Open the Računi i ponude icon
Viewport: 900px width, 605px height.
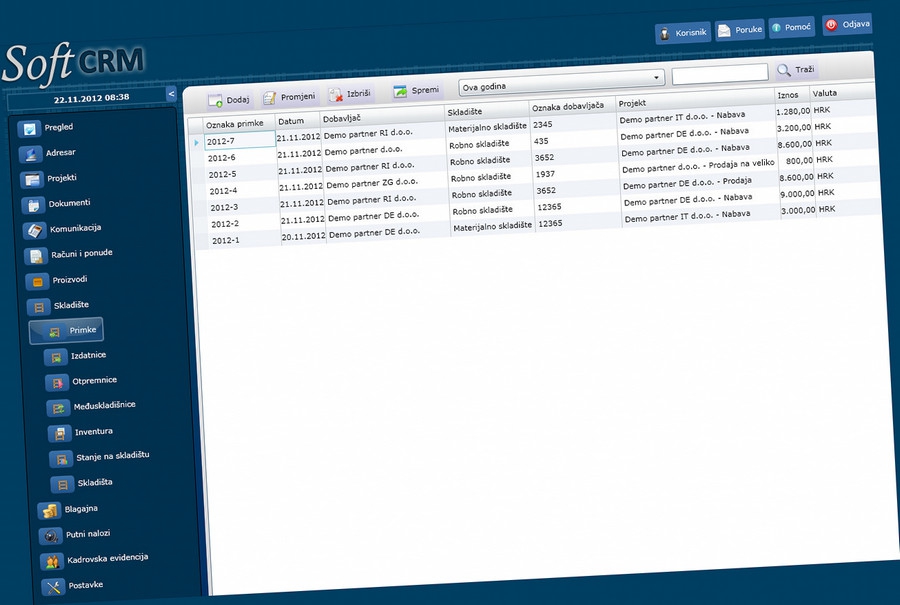(36, 256)
